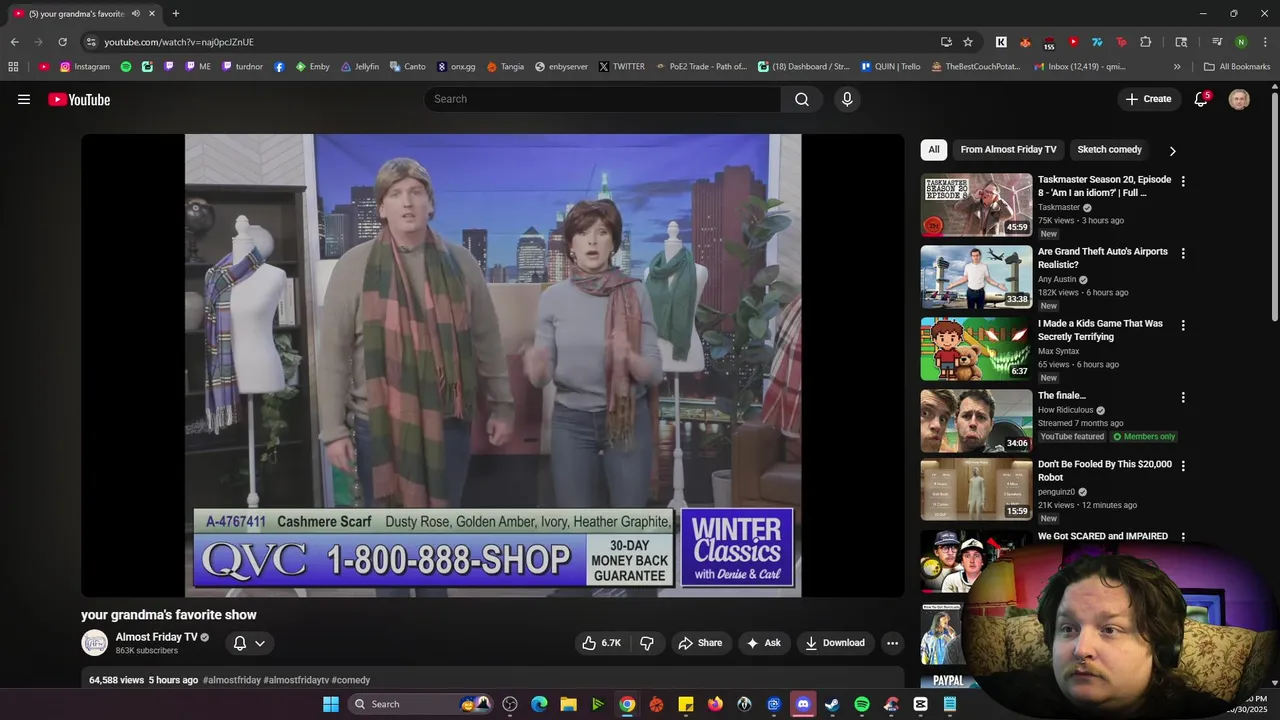This screenshot has width=1280, height=720.
Task: Open Chrome profile N avatar
Action: coord(1241,42)
